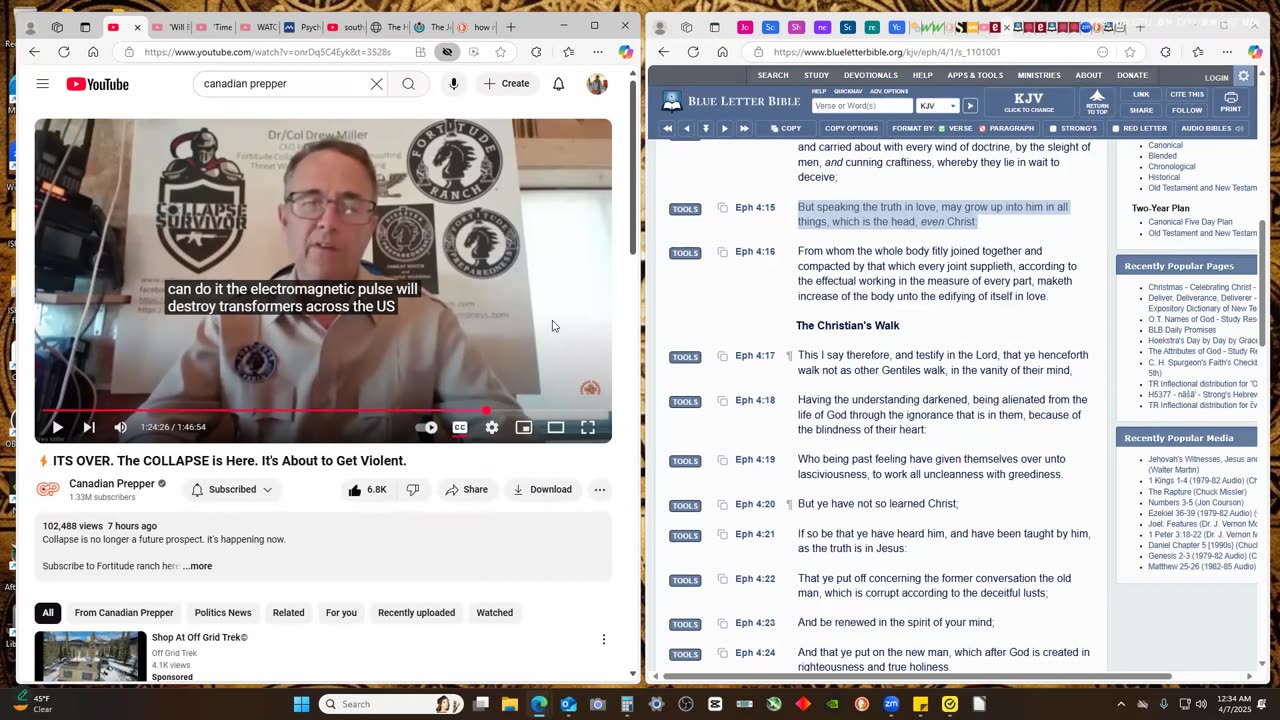This screenshot has width=1280, height=720.
Task: Click the YouTube search magnifier button
Action: 408,84
